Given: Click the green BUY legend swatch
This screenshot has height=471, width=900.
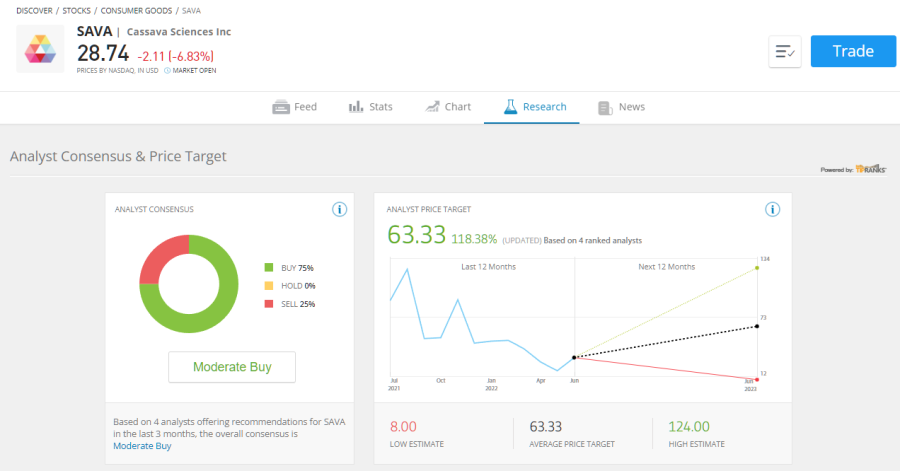Looking at the screenshot, I should click(x=269, y=267).
